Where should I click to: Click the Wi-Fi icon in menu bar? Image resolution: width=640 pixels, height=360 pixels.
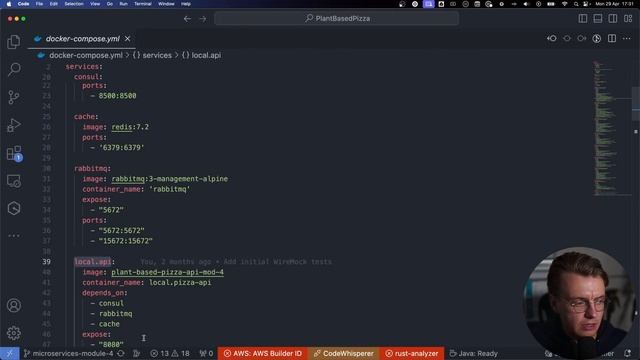tap(564, 4)
